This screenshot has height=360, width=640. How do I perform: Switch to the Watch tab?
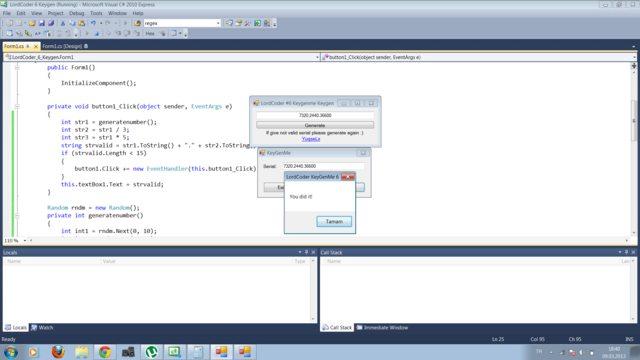(42, 327)
